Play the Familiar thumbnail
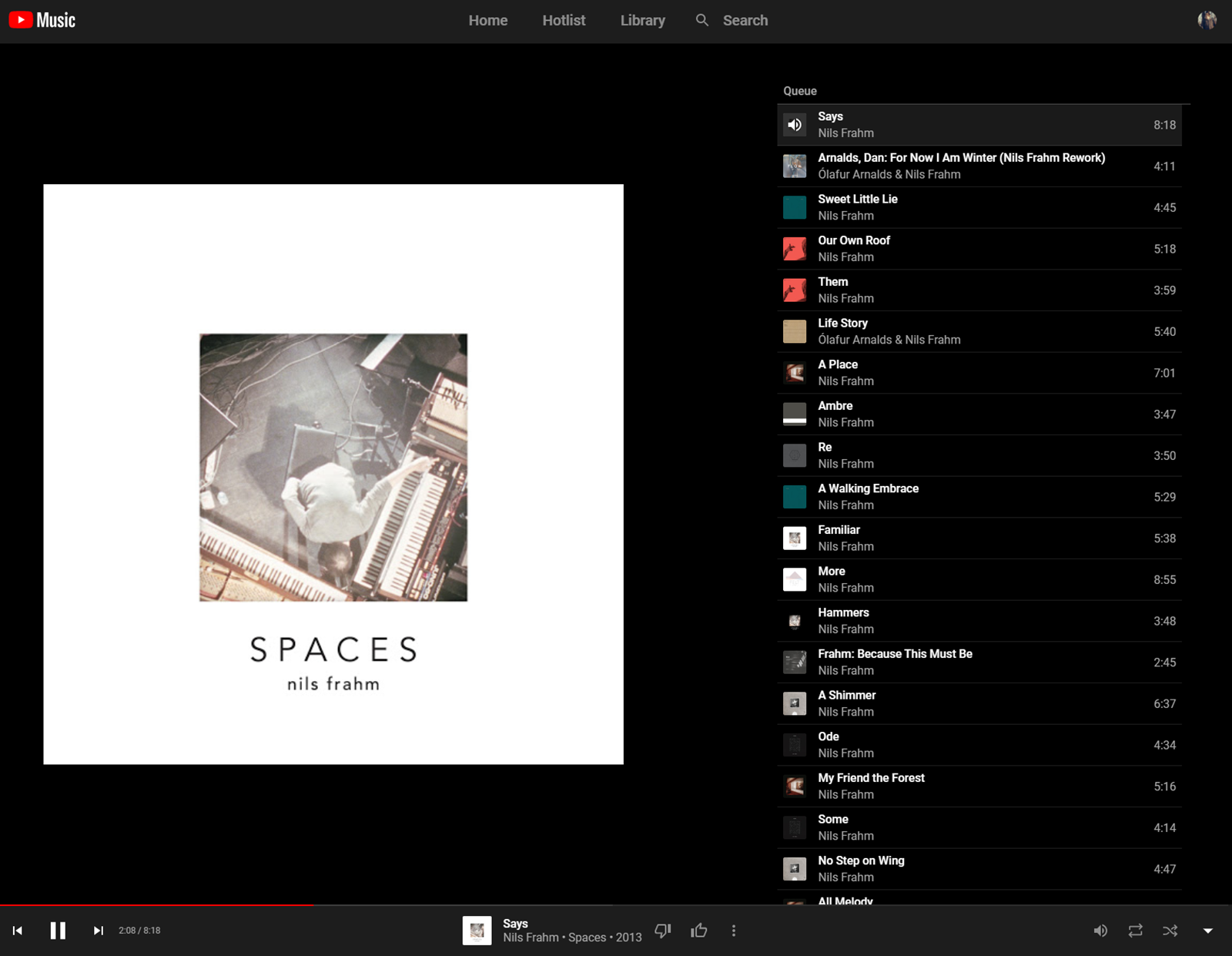This screenshot has width=1232, height=956. pyautogui.click(x=795, y=538)
